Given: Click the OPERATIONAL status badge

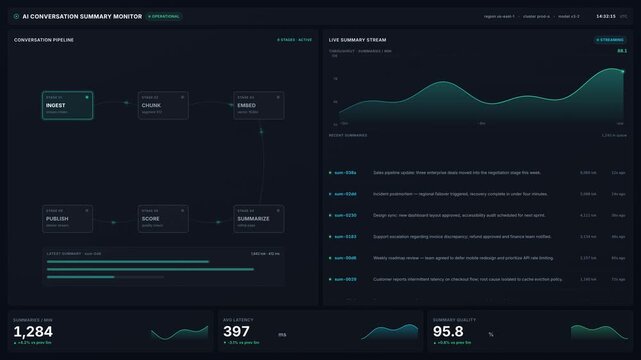Looking at the screenshot, I should coord(164,16).
